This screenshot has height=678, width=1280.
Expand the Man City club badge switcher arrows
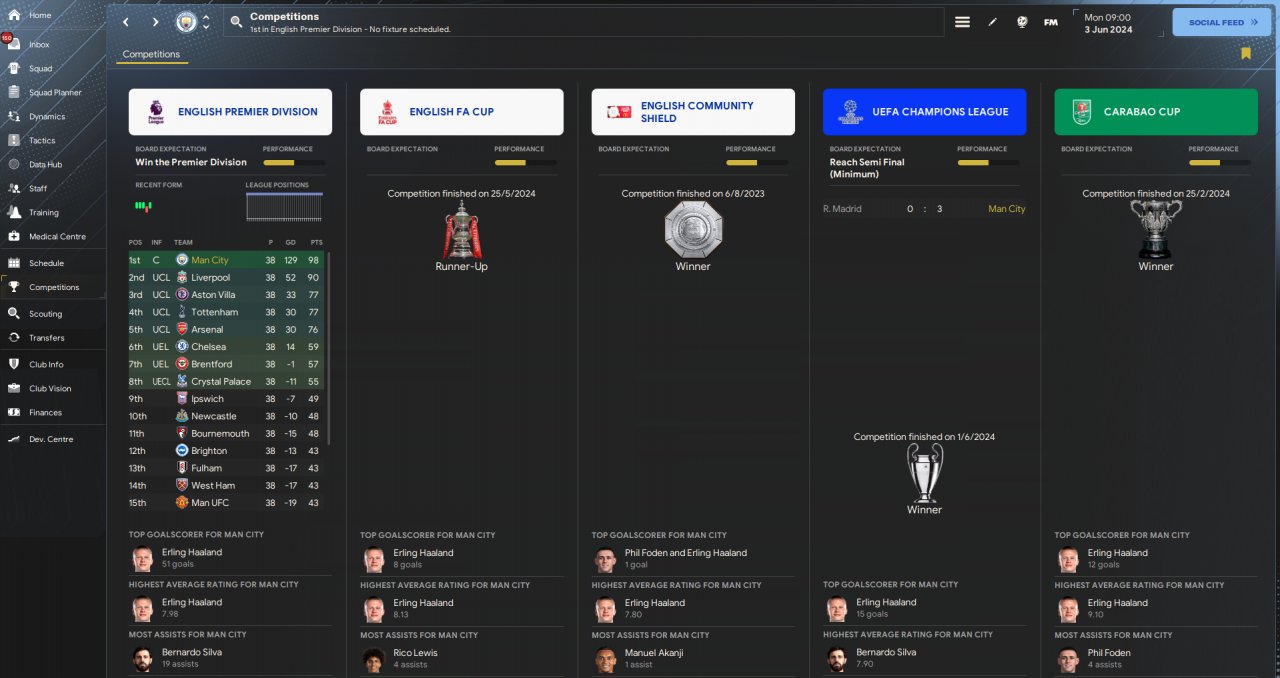206,22
